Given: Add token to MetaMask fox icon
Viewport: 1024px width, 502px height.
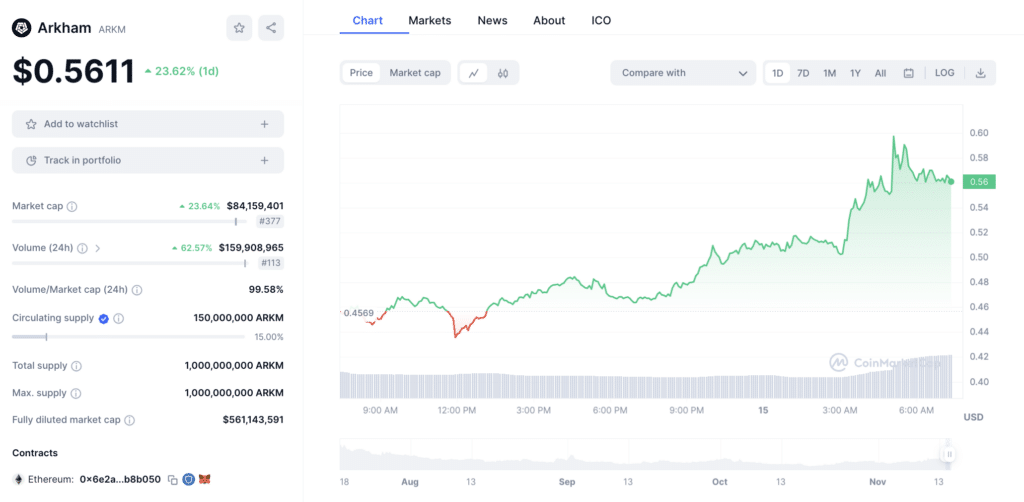Looking at the screenshot, I should 204,479.
